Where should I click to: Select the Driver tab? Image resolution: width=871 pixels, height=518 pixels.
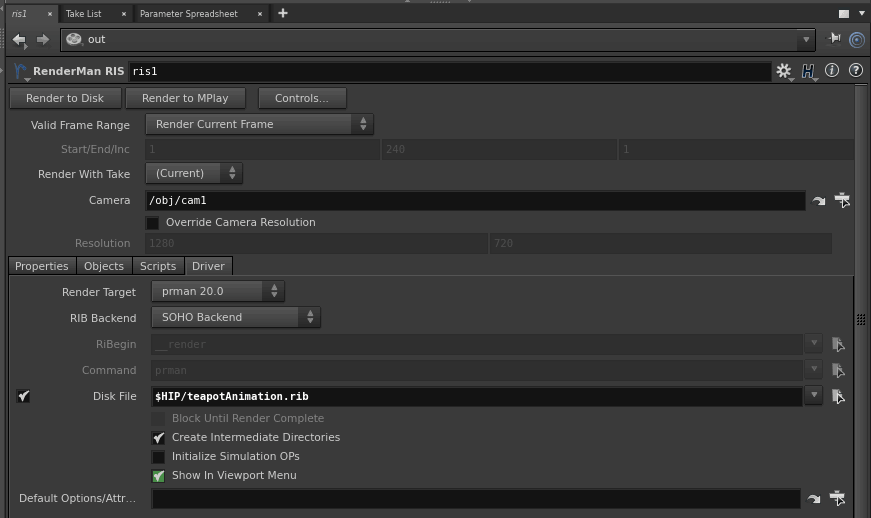[x=208, y=266]
